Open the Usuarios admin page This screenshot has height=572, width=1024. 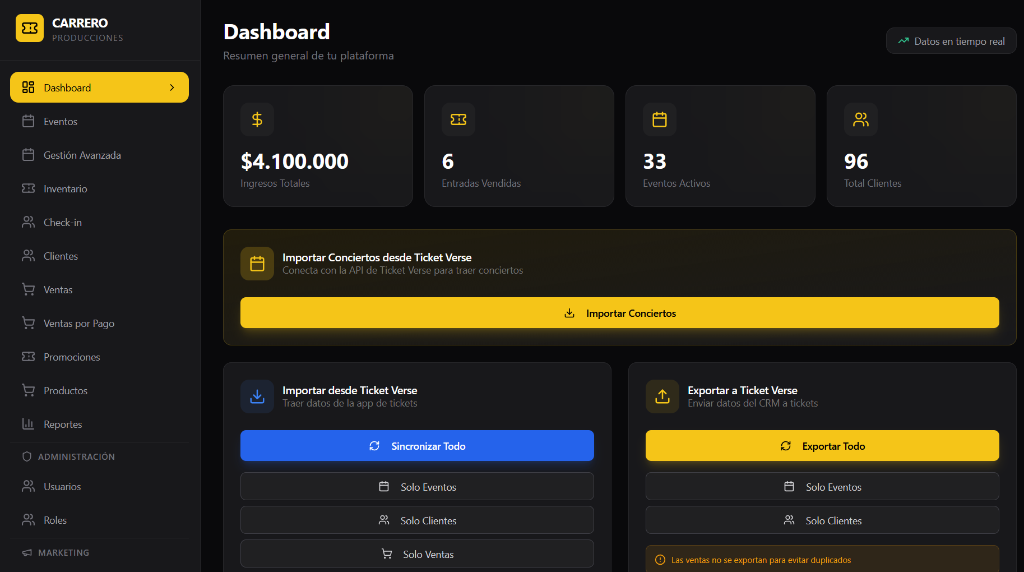99,486
